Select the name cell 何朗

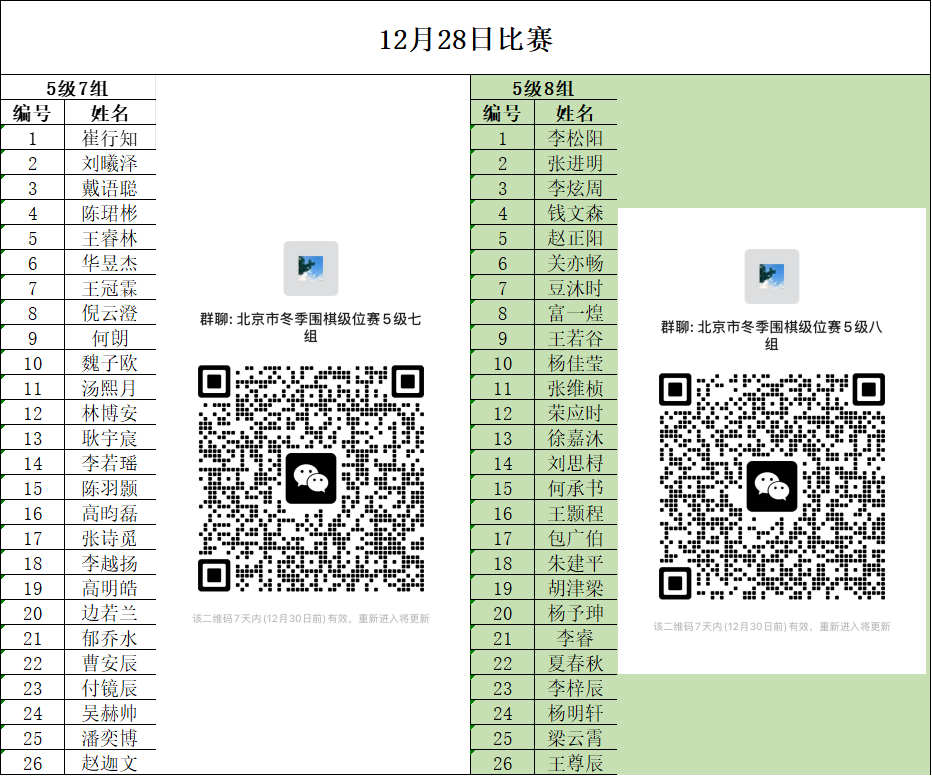(x=110, y=338)
